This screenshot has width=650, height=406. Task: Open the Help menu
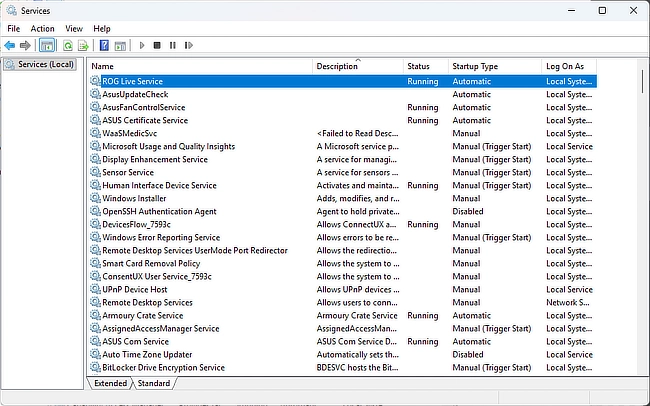pos(102,29)
